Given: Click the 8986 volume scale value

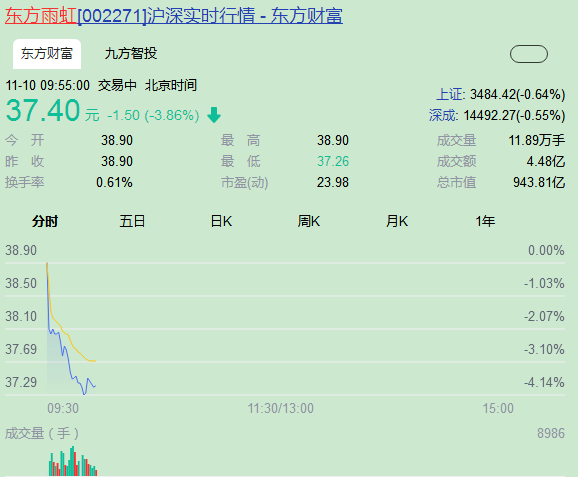Looking at the screenshot, I should [x=551, y=434].
